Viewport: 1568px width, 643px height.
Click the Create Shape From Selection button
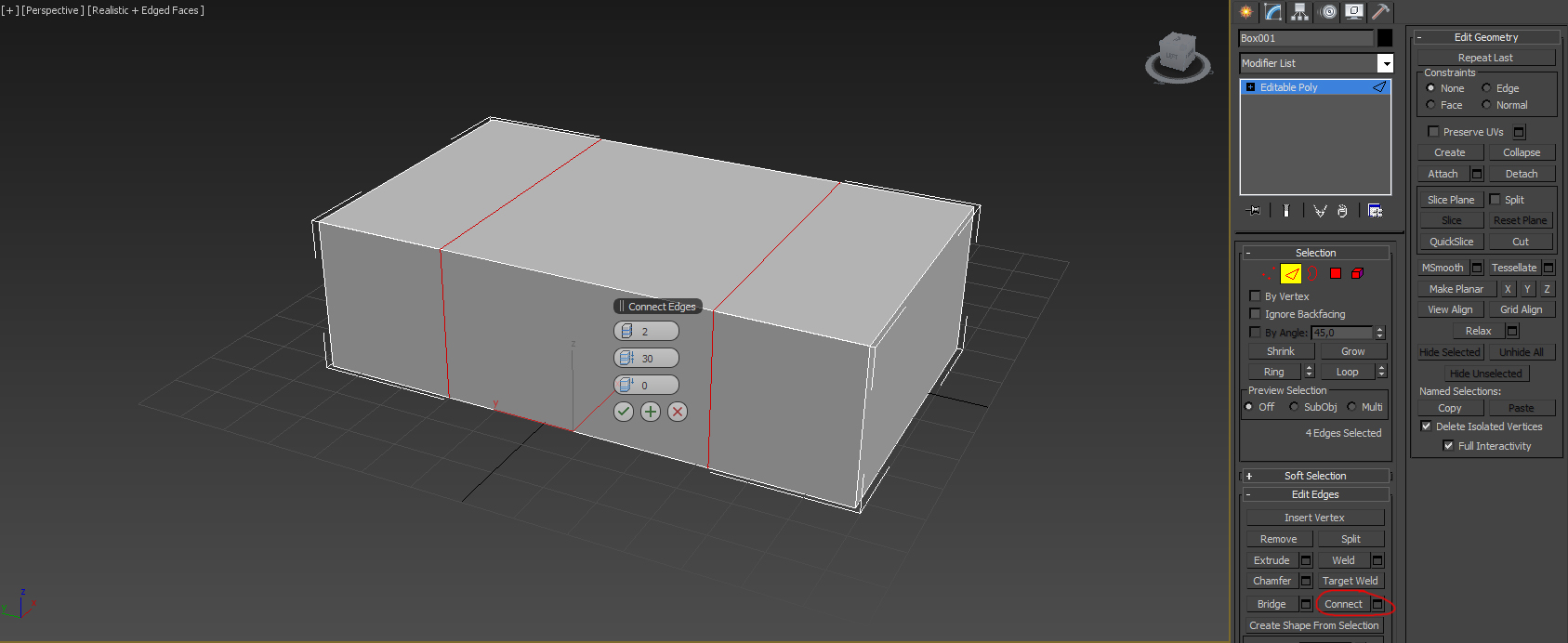point(1314,625)
